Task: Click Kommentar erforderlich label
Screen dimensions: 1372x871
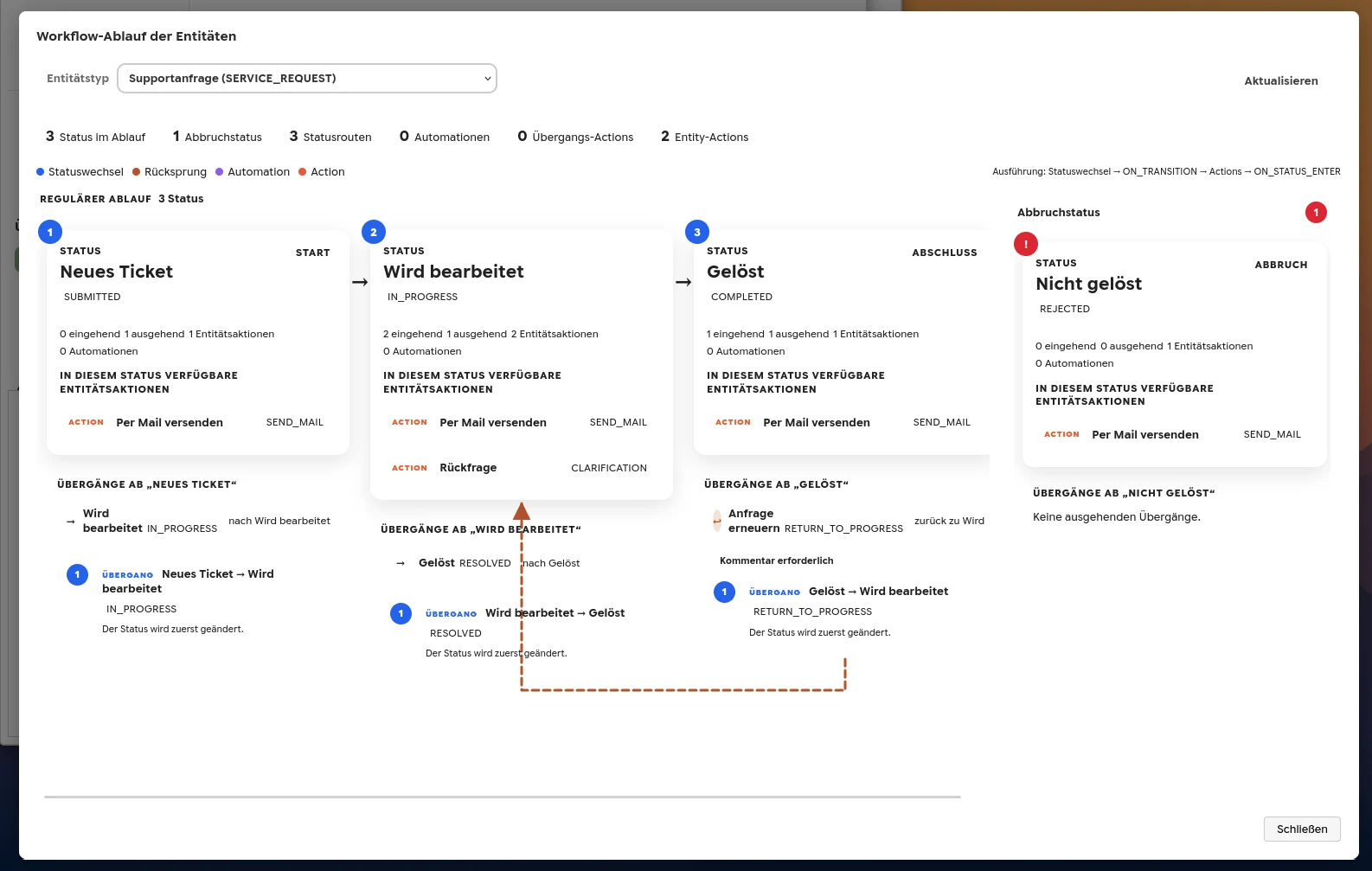Action: tap(776, 560)
